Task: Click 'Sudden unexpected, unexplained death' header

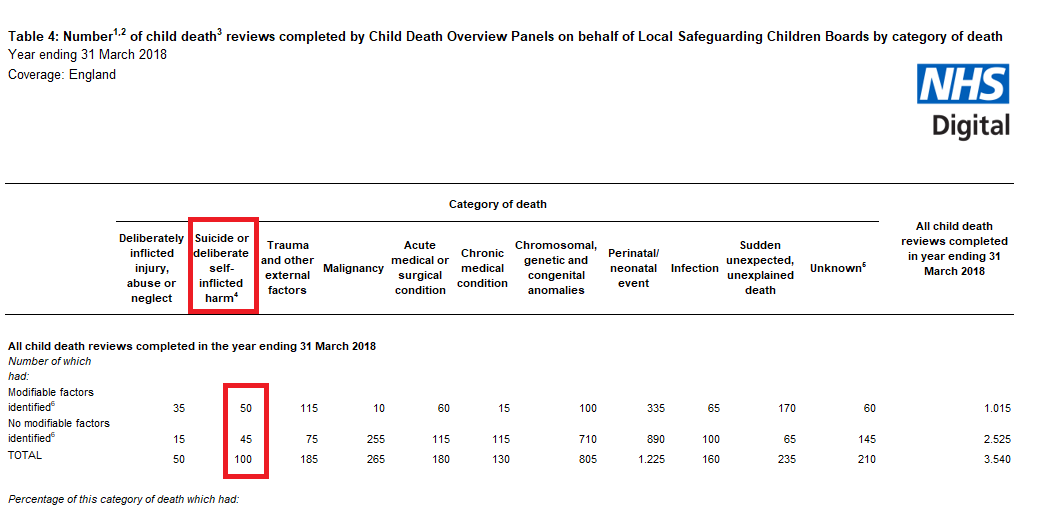Action: [760, 268]
